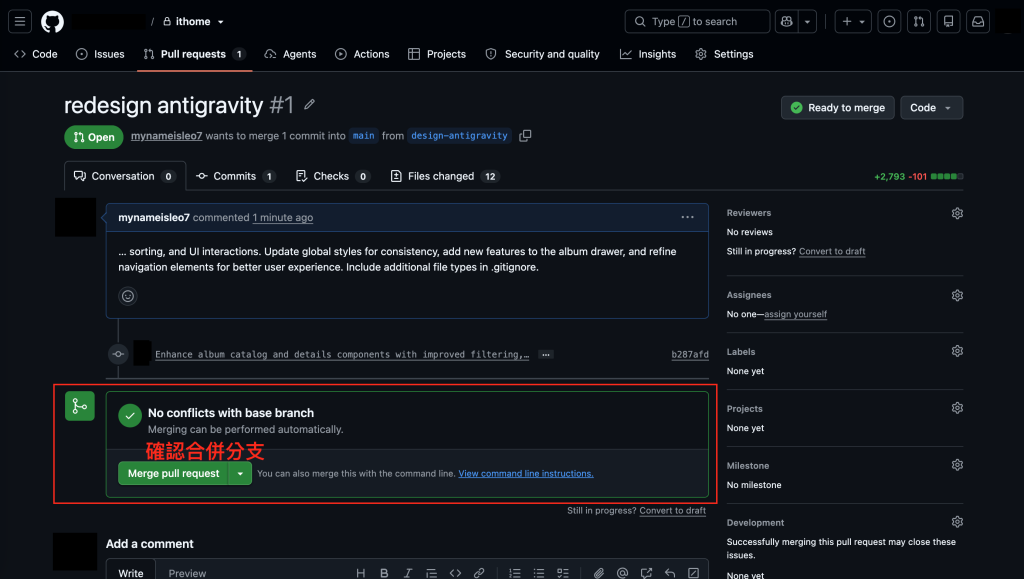
Task: Open Copilot chat icon in header
Action: click(x=787, y=22)
